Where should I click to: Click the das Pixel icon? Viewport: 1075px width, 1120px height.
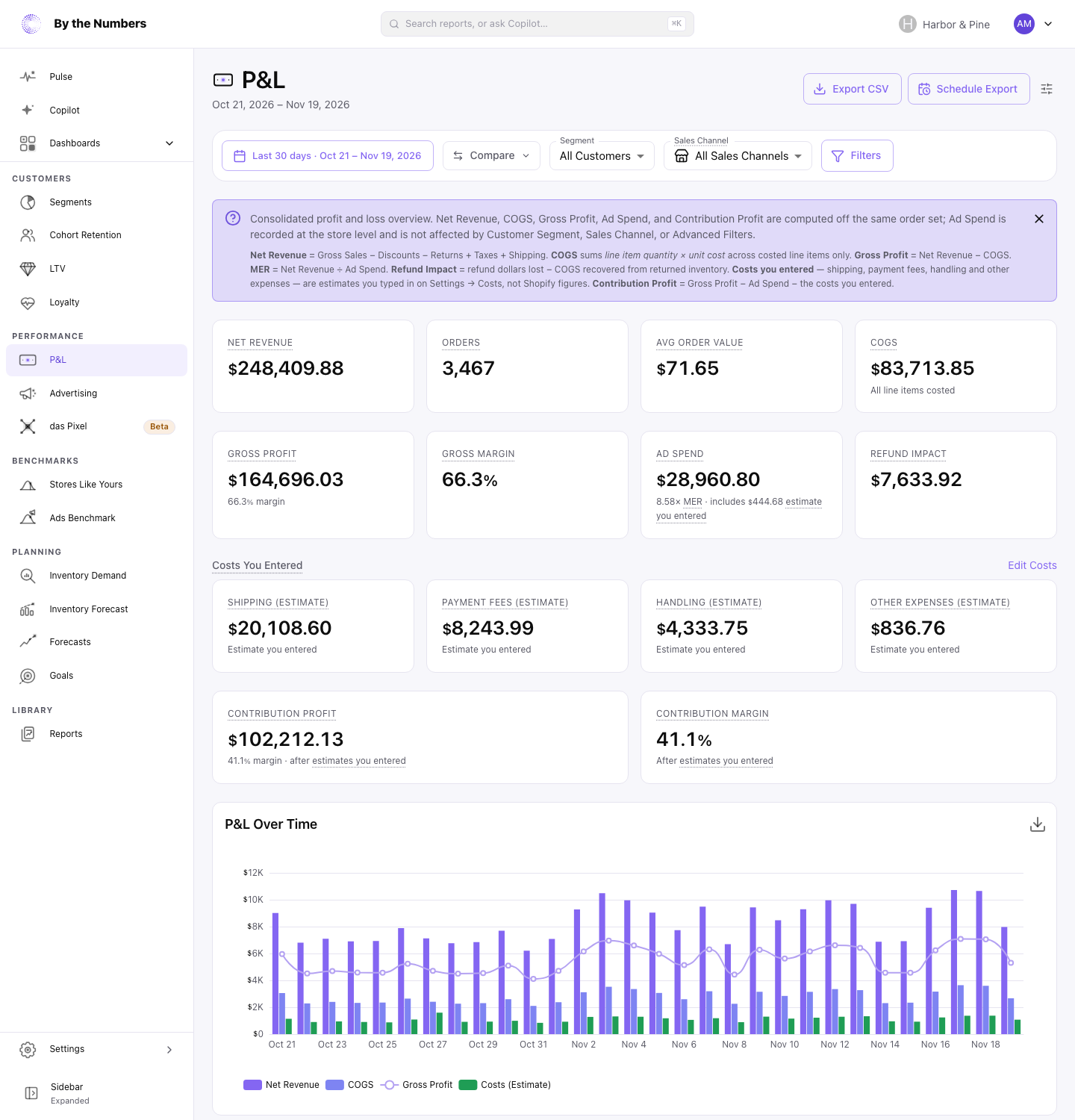(28, 426)
